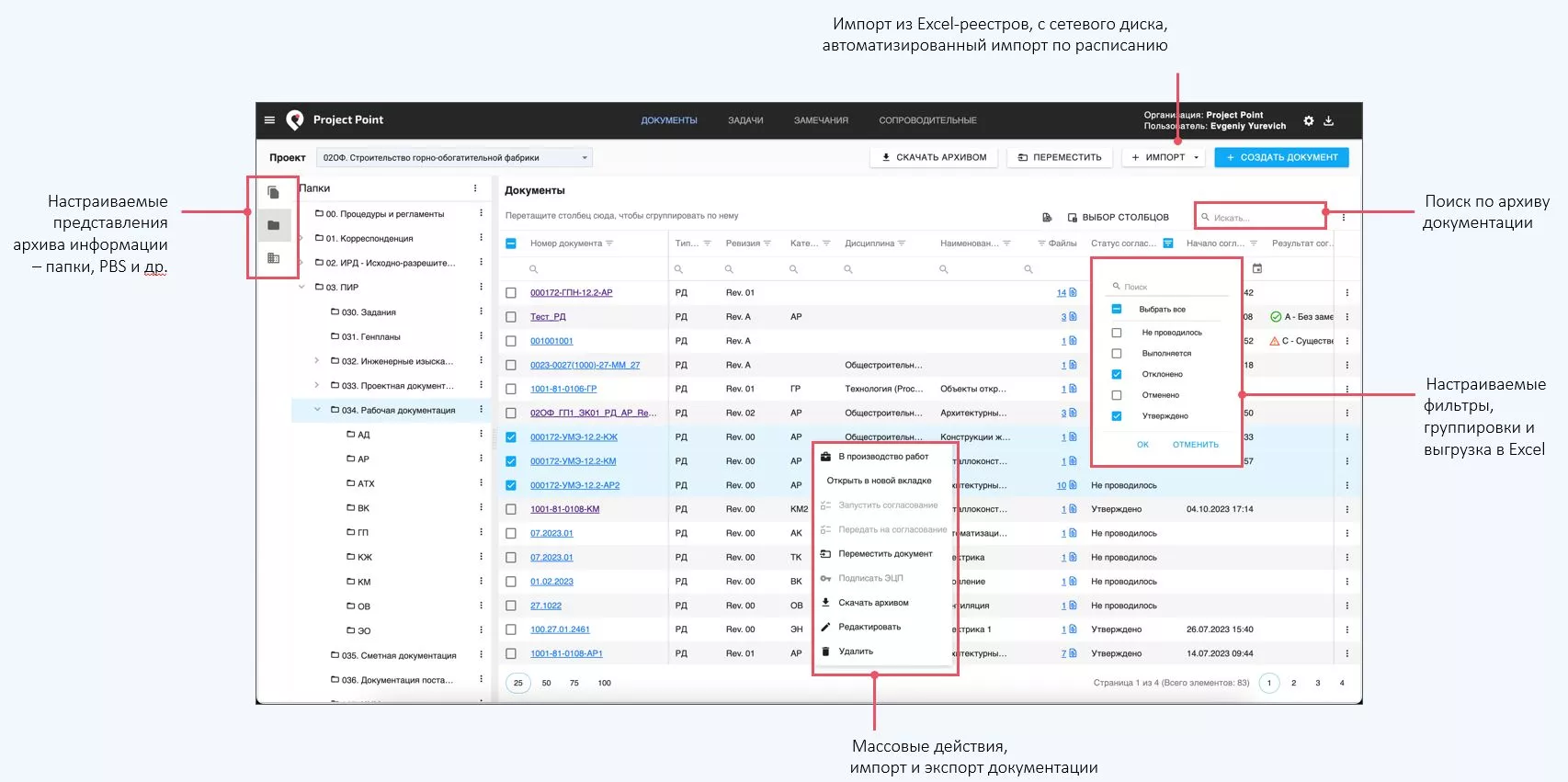Collapse the 034. Рабочая документация folder
Image resolution: width=1568 pixels, height=782 pixels.
click(317, 410)
